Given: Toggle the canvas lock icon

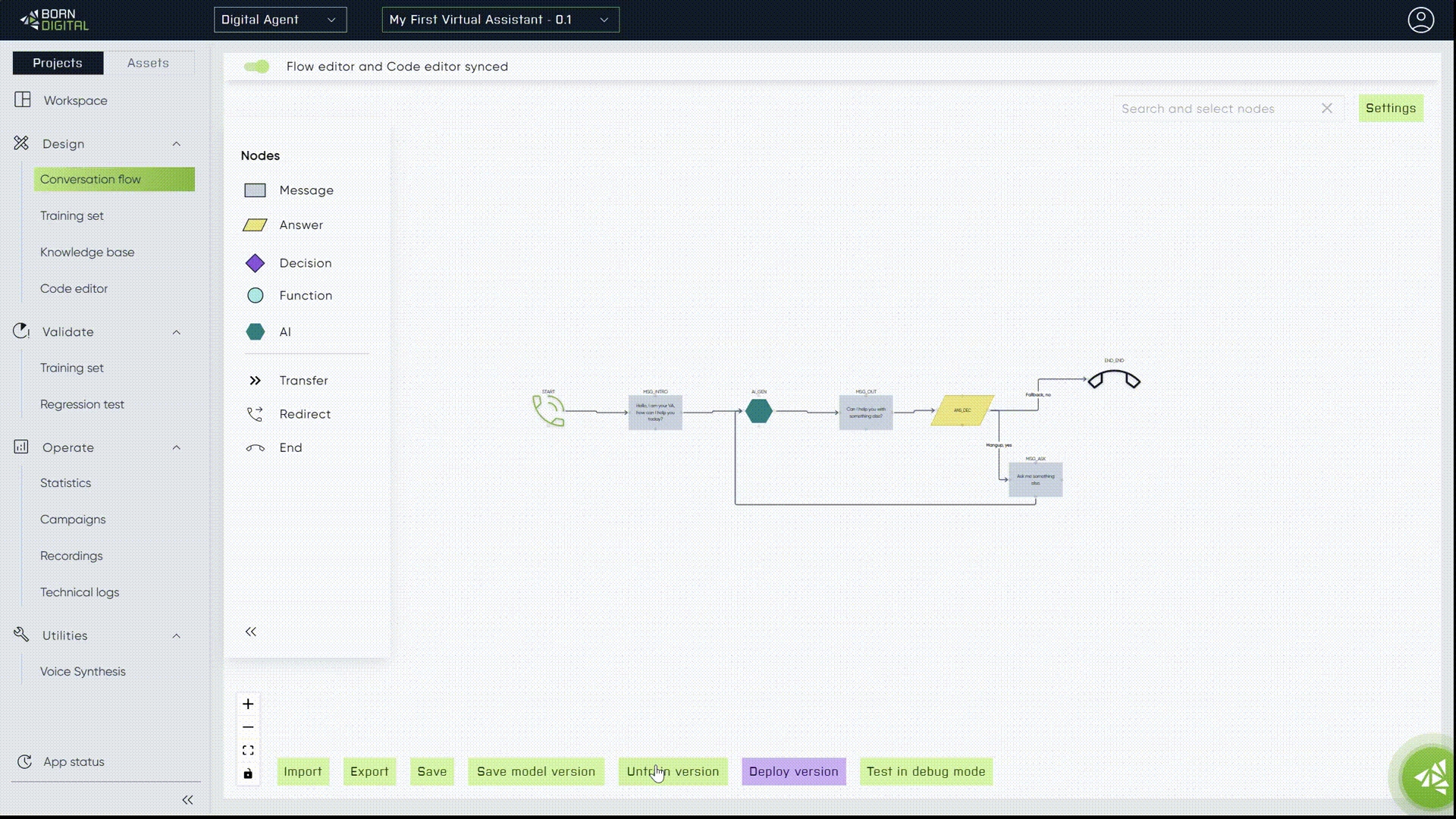Looking at the screenshot, I should (x=248, y=773).
